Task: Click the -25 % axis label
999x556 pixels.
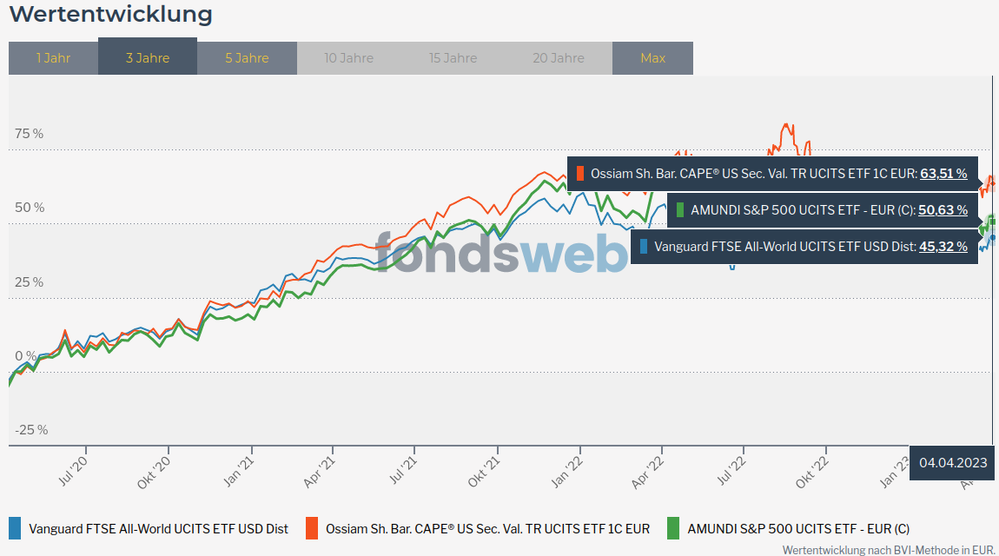Action: coord(32,430)
